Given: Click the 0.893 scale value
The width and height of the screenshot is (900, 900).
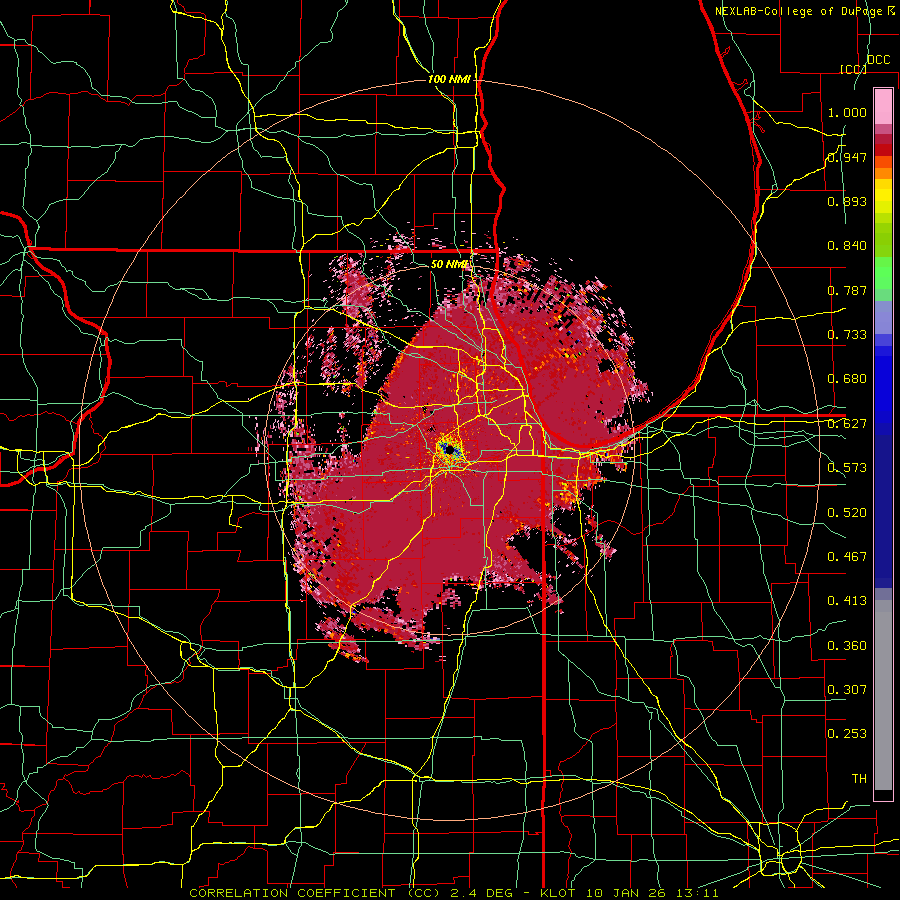Looking at the screenshot, I should (x=847, y=201).
